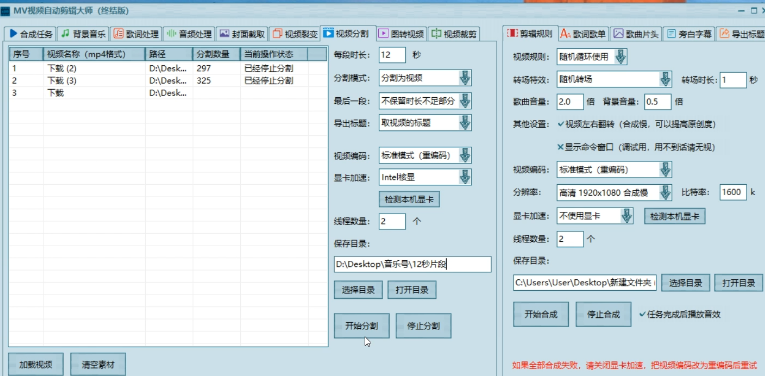Click the 停止分割 button
Image resolution: width=765 pixels, height=376 pixels.
423,326
